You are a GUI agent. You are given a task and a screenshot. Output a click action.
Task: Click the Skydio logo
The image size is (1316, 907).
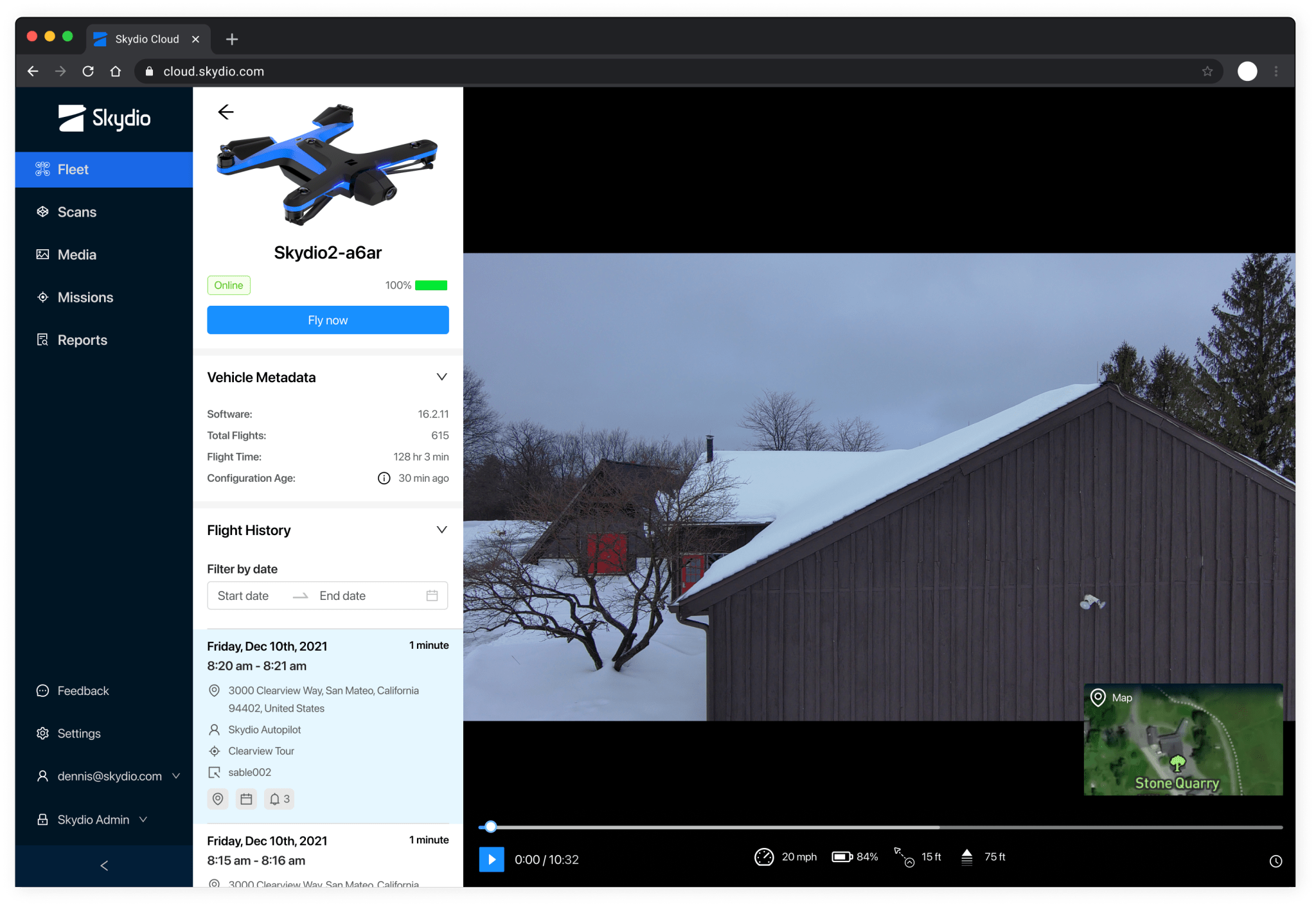[105, 118]
